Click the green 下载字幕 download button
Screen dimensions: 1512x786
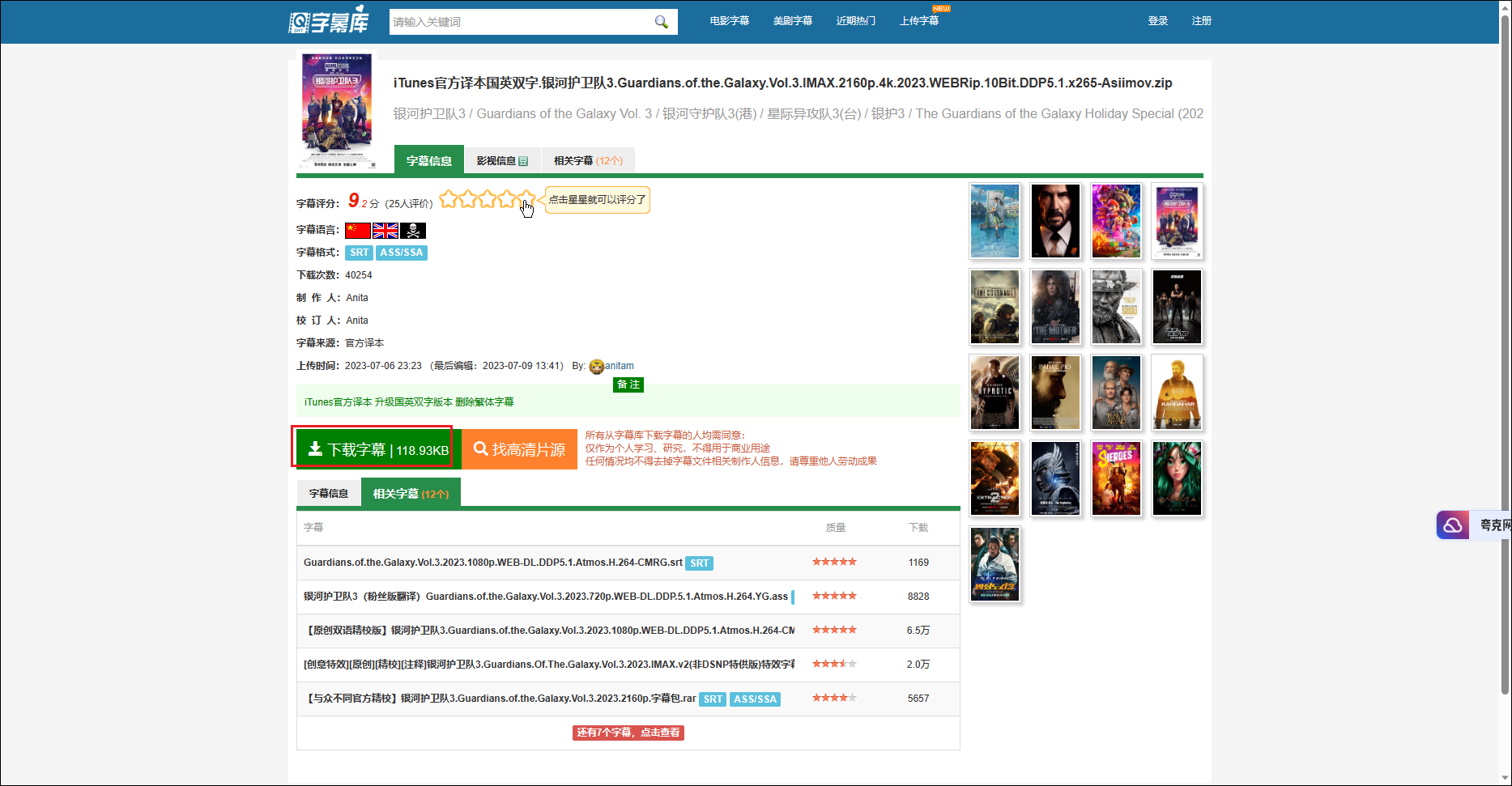378,449
